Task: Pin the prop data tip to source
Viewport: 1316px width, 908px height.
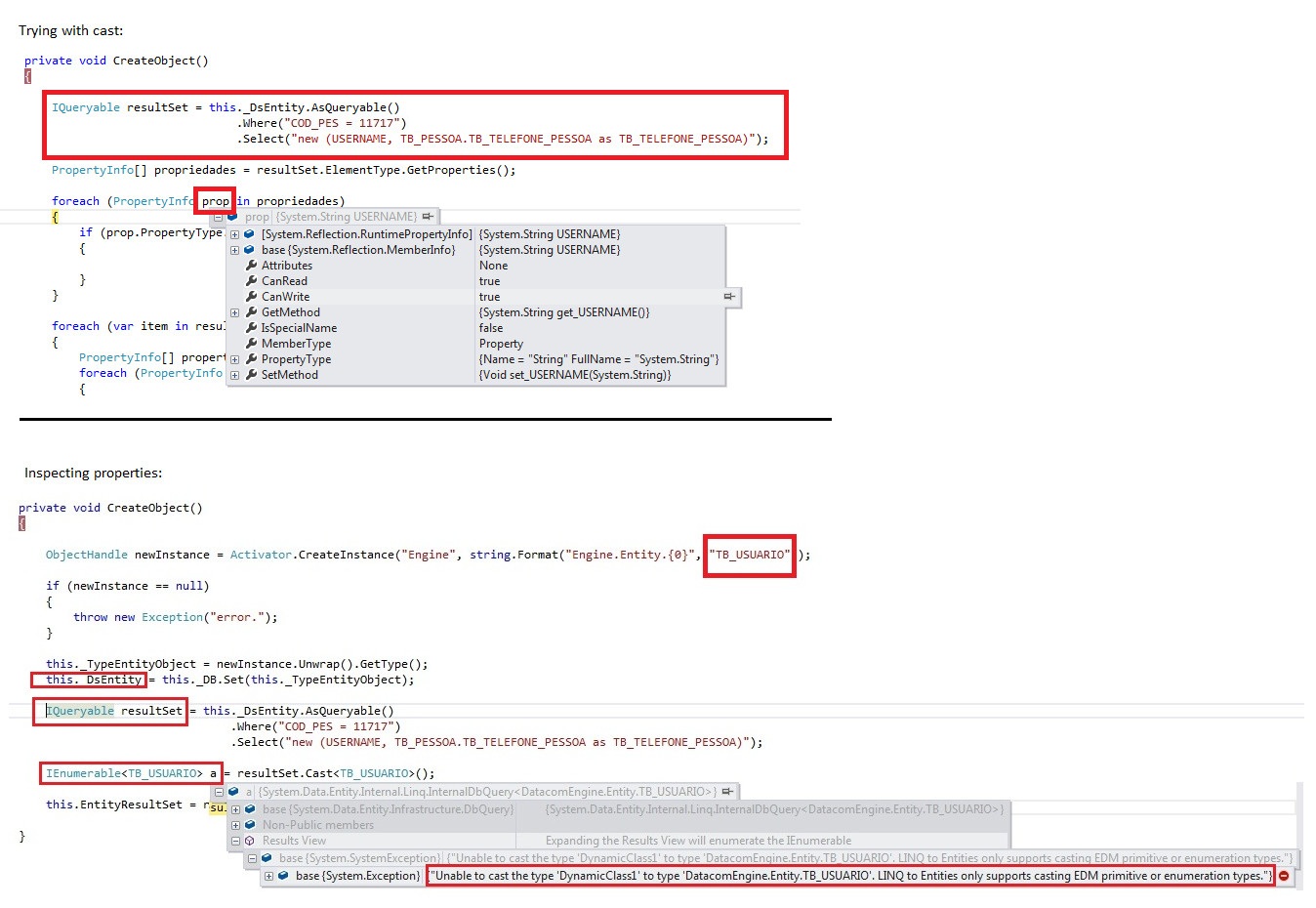Action: tap(428, 217)
